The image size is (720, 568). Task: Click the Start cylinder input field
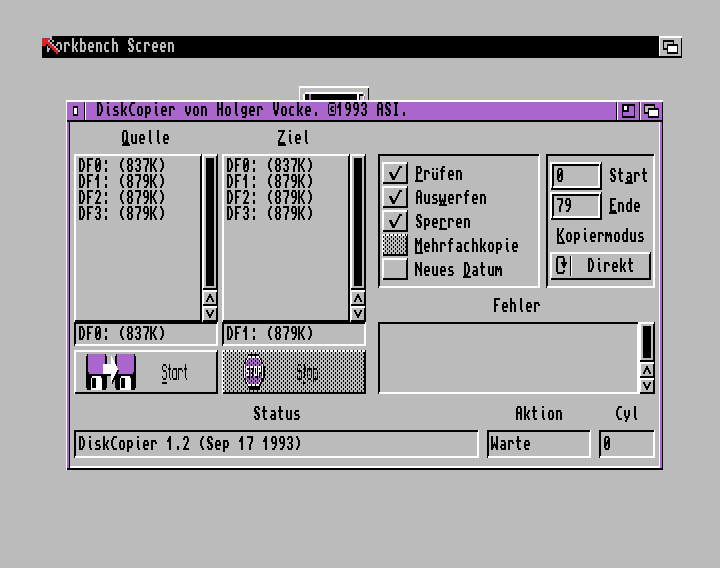576,176
